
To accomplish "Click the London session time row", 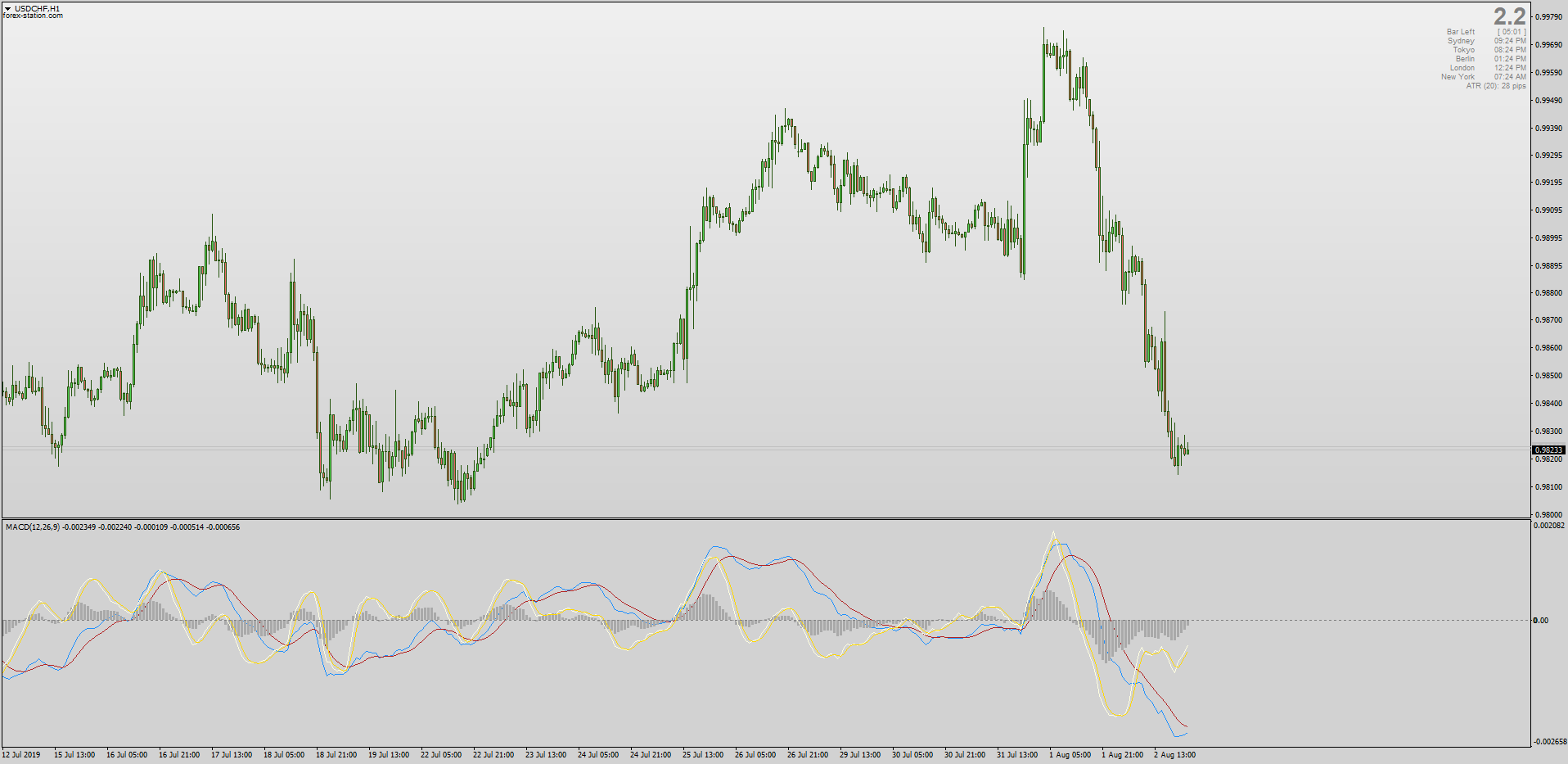I will (x=1488, y=68).
